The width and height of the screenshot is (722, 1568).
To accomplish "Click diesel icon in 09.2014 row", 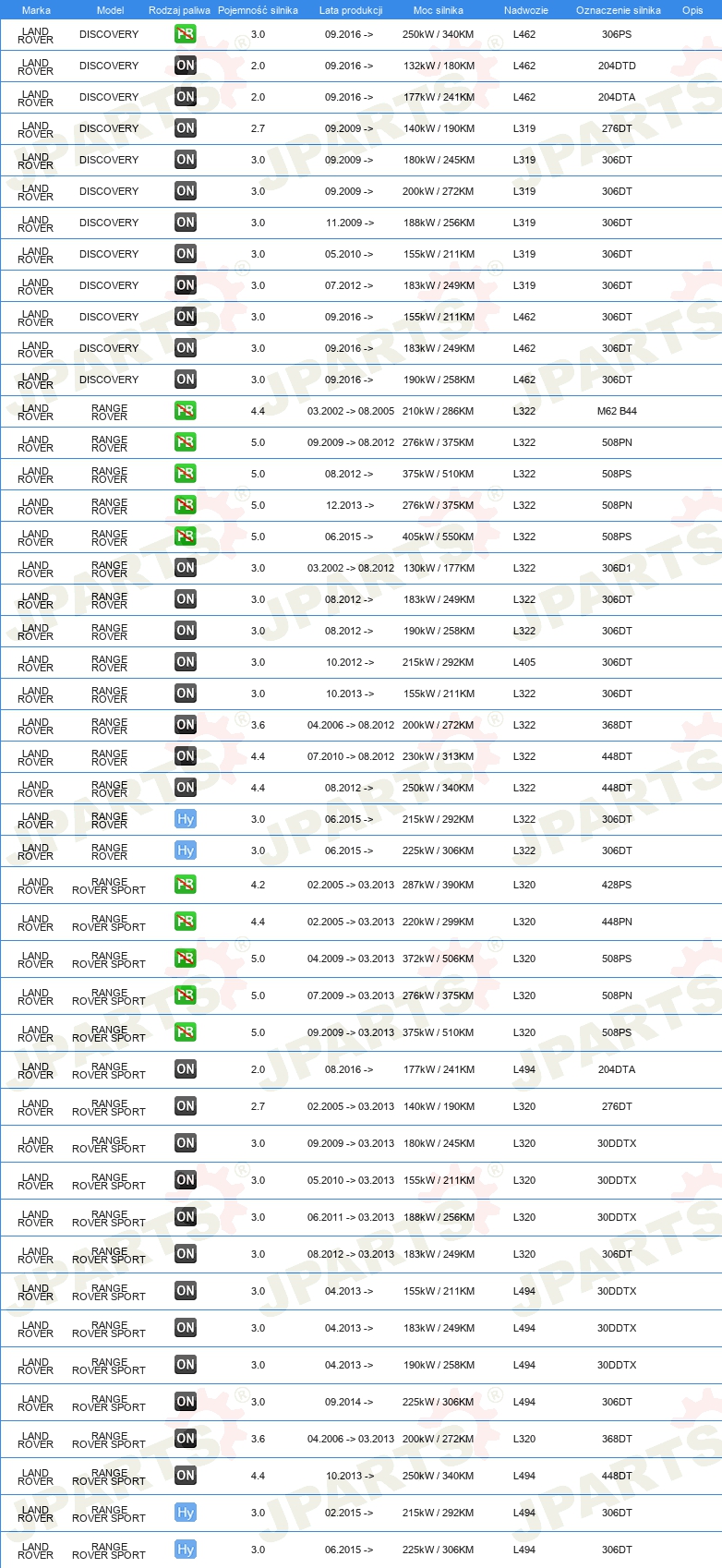I will click(x=186, y=1402).
